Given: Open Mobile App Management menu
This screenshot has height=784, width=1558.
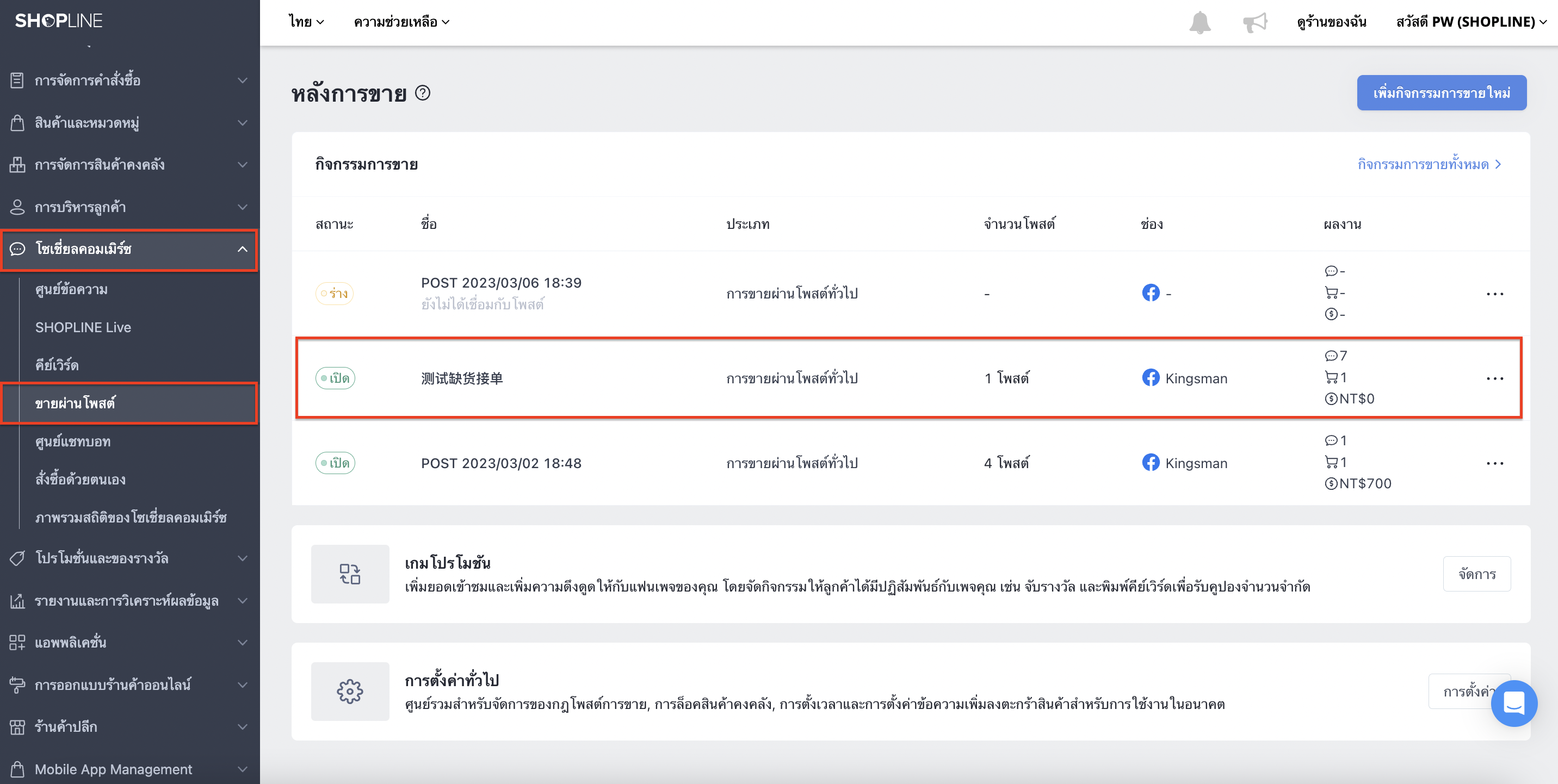Looking at the screenshot, I should tap(129, 769).
